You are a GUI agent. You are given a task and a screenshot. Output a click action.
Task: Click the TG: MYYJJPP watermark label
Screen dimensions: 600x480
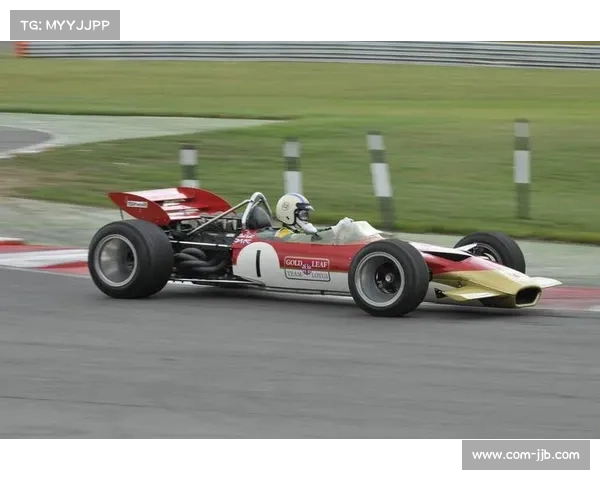(64, 24)
